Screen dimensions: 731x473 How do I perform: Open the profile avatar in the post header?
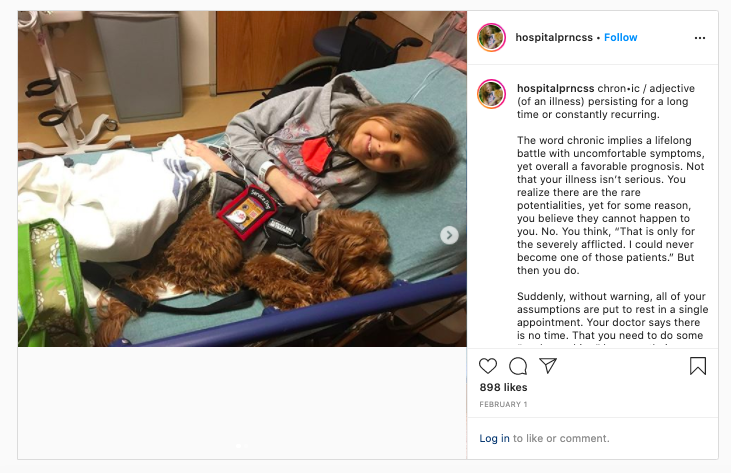[x=491, y=37]
